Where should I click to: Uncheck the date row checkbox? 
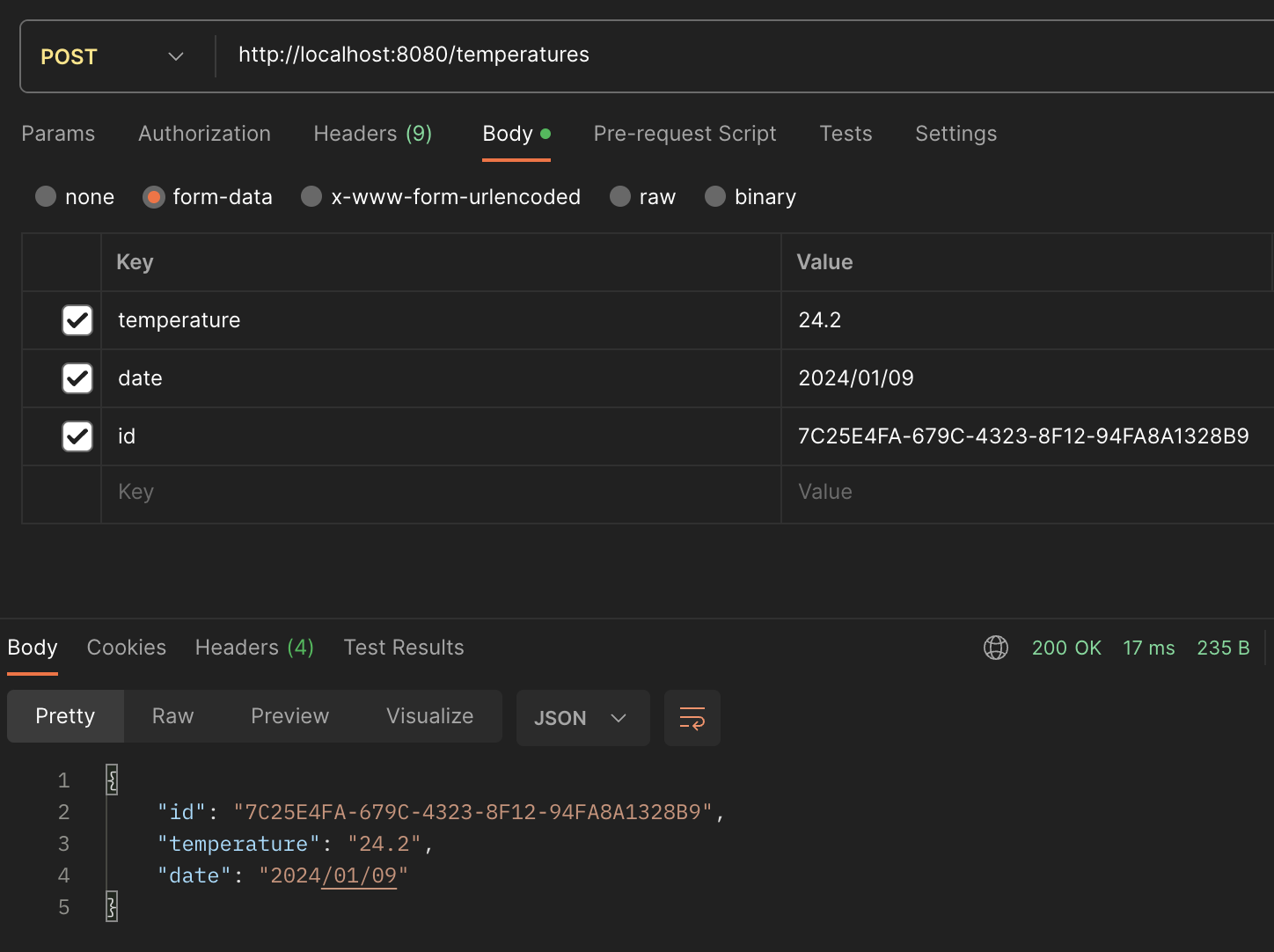pos(77,378)
